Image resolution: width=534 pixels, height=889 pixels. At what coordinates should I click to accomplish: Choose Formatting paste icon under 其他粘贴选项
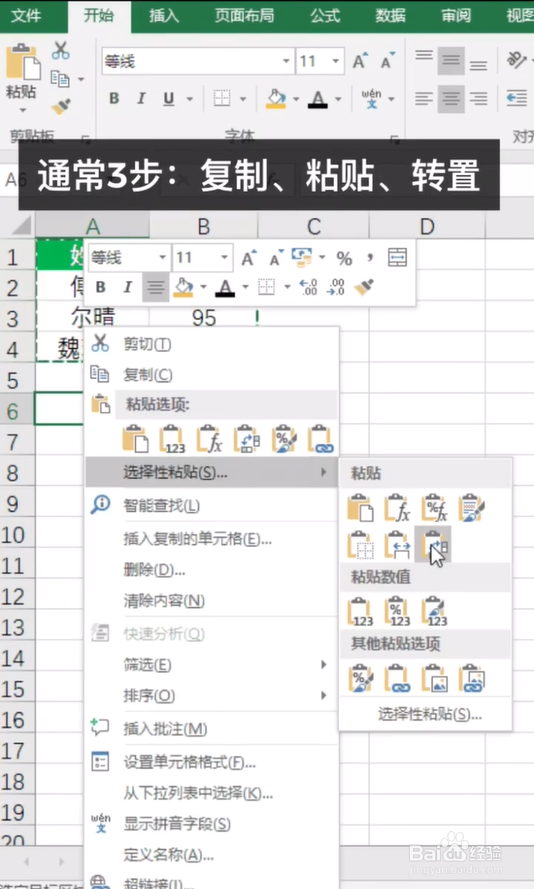point(361,679)
